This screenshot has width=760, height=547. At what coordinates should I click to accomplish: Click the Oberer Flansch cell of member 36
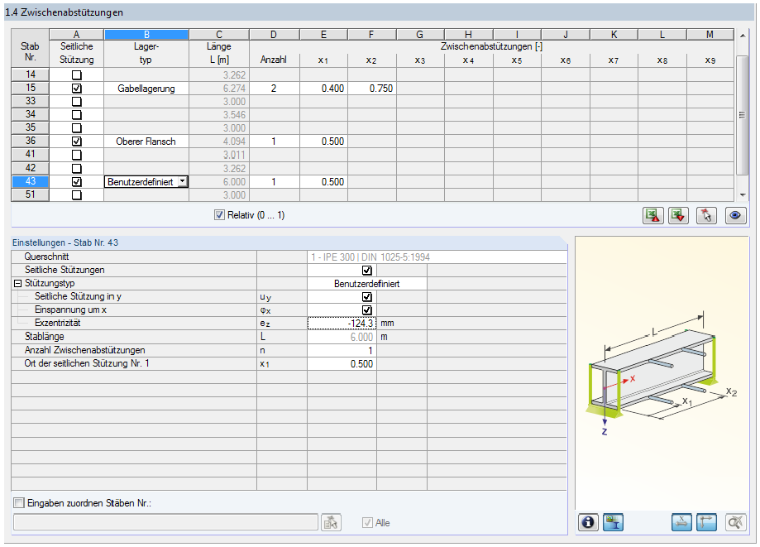pyautogui.click(x=146, y=141)
